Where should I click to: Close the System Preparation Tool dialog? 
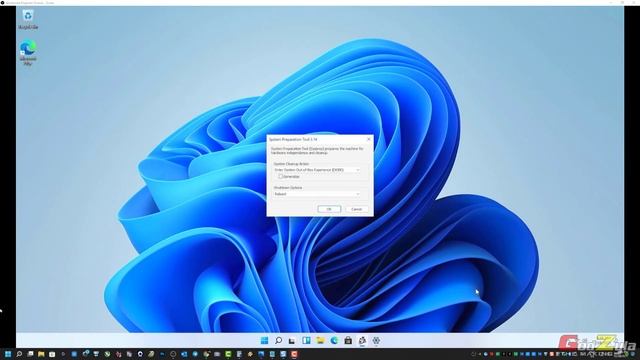pos(369,139)
